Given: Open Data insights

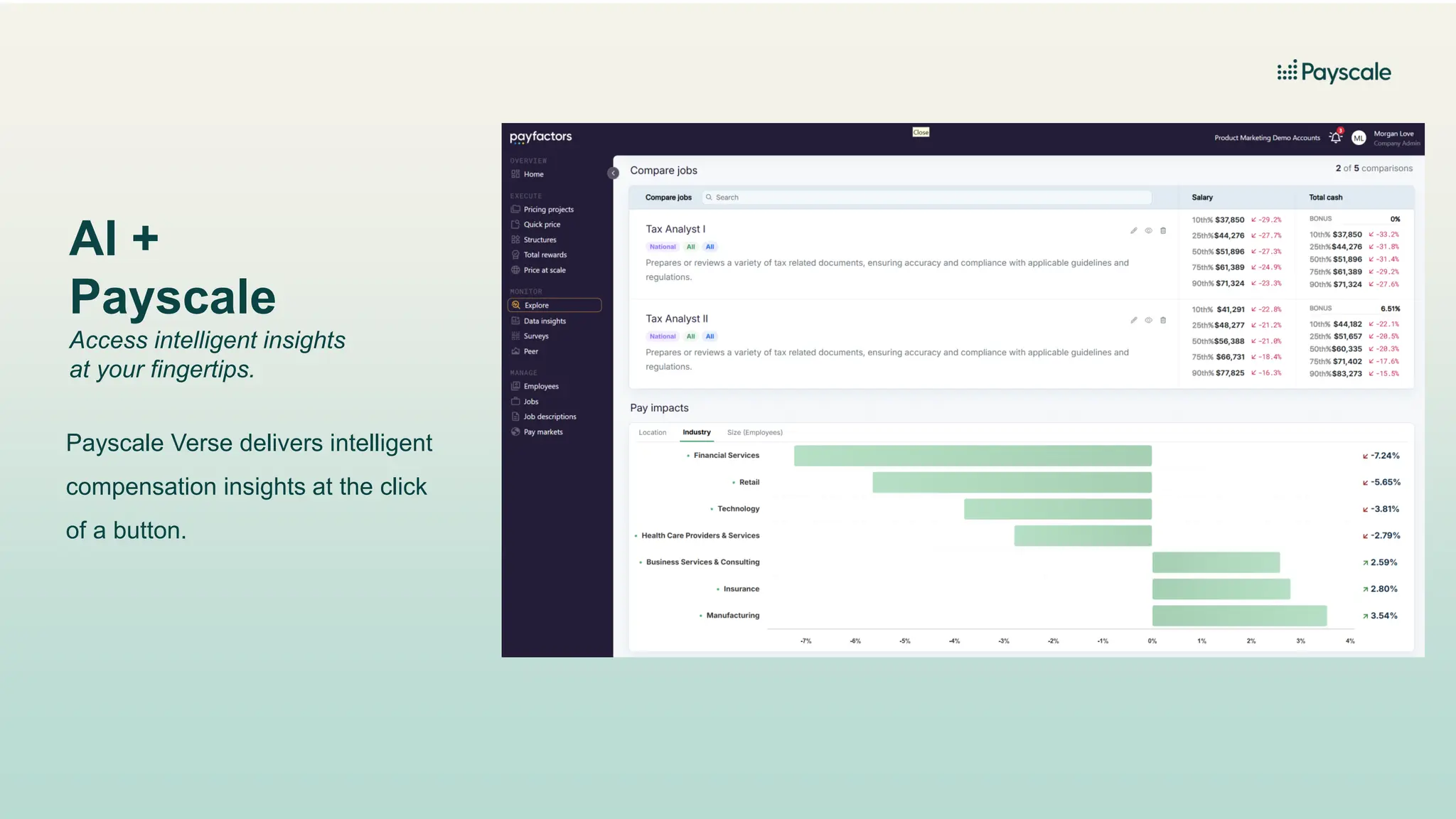Looking at the screenshot, I should [x=539, y=321].
